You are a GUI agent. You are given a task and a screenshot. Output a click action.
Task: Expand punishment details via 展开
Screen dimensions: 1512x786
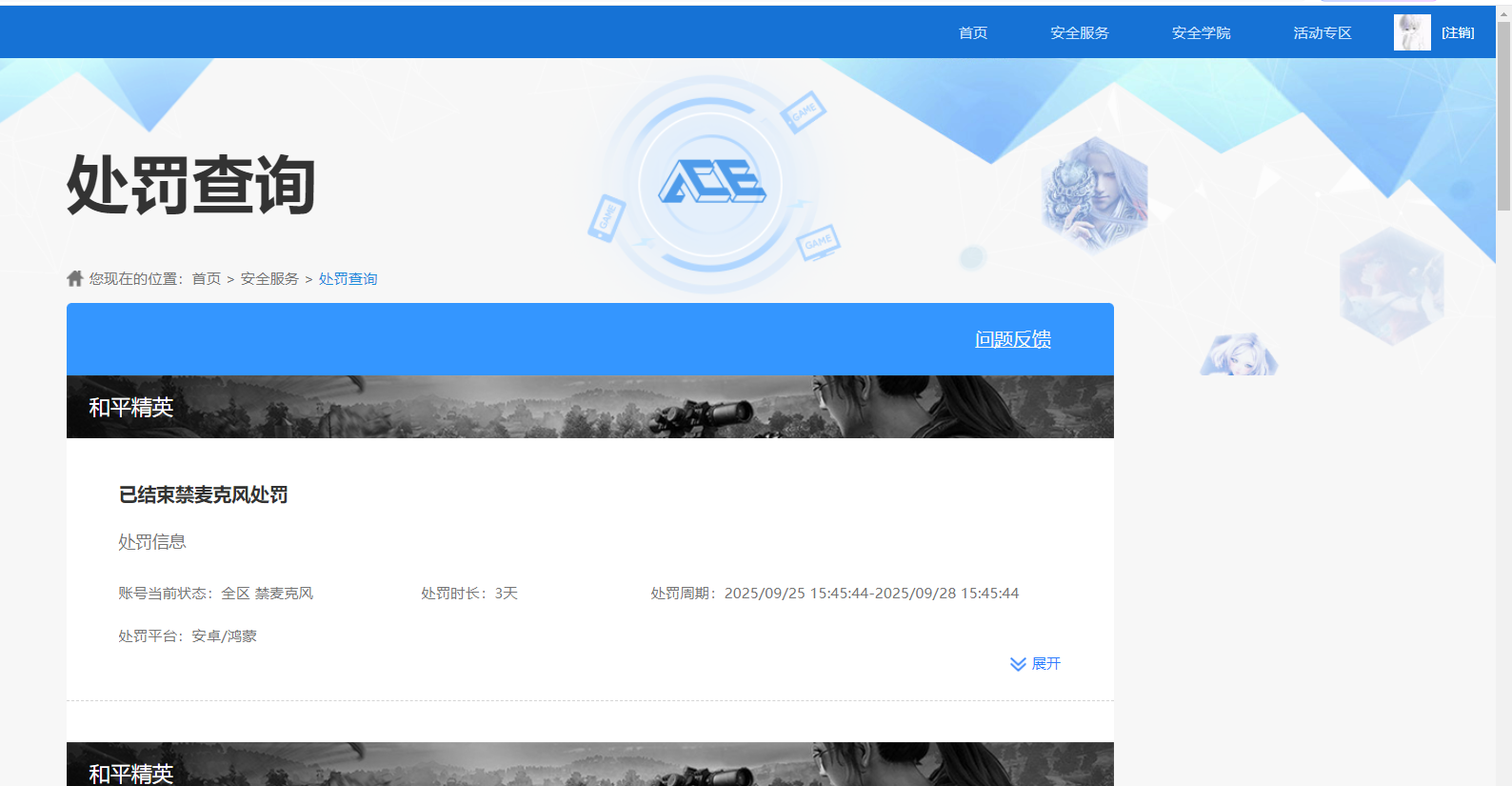[1045, 664]
